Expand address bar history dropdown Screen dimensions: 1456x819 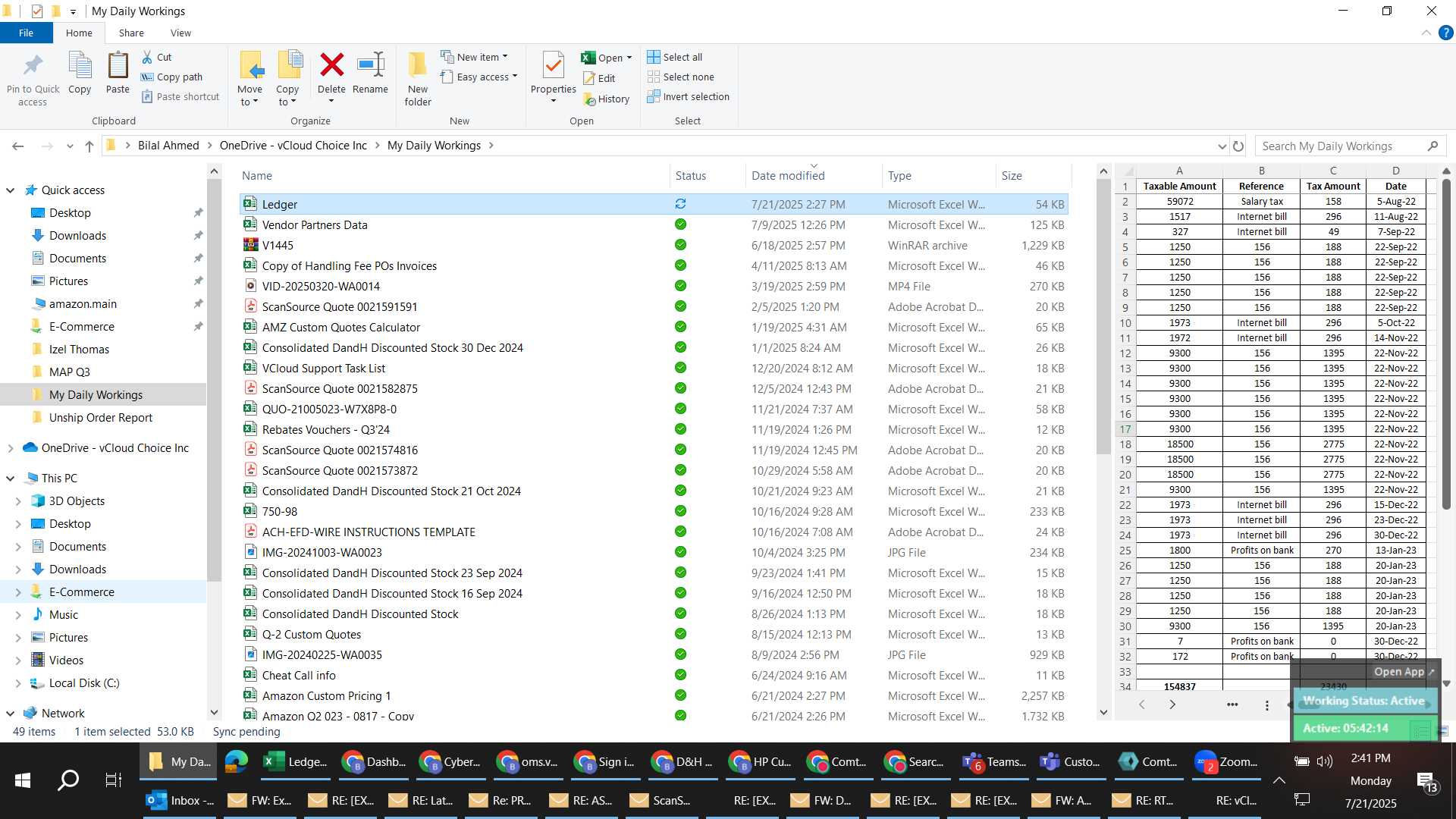(1222, 146)
